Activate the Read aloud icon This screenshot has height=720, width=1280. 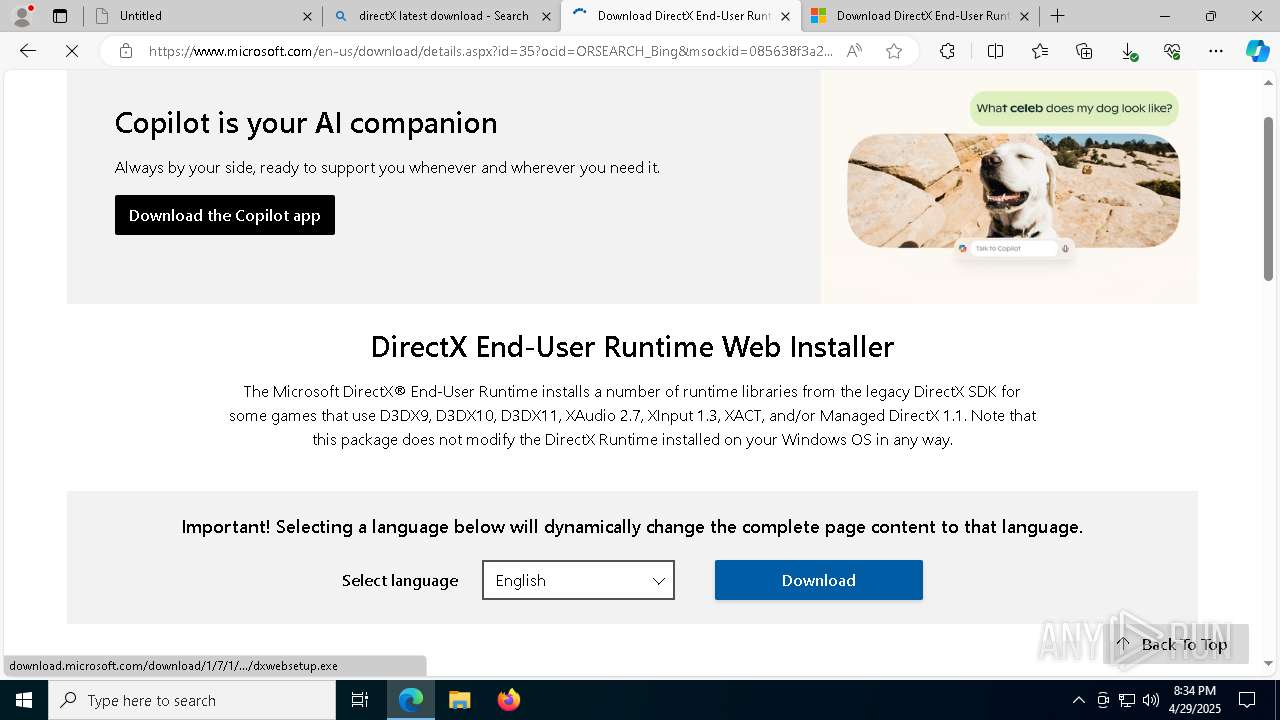pos(854,51)
